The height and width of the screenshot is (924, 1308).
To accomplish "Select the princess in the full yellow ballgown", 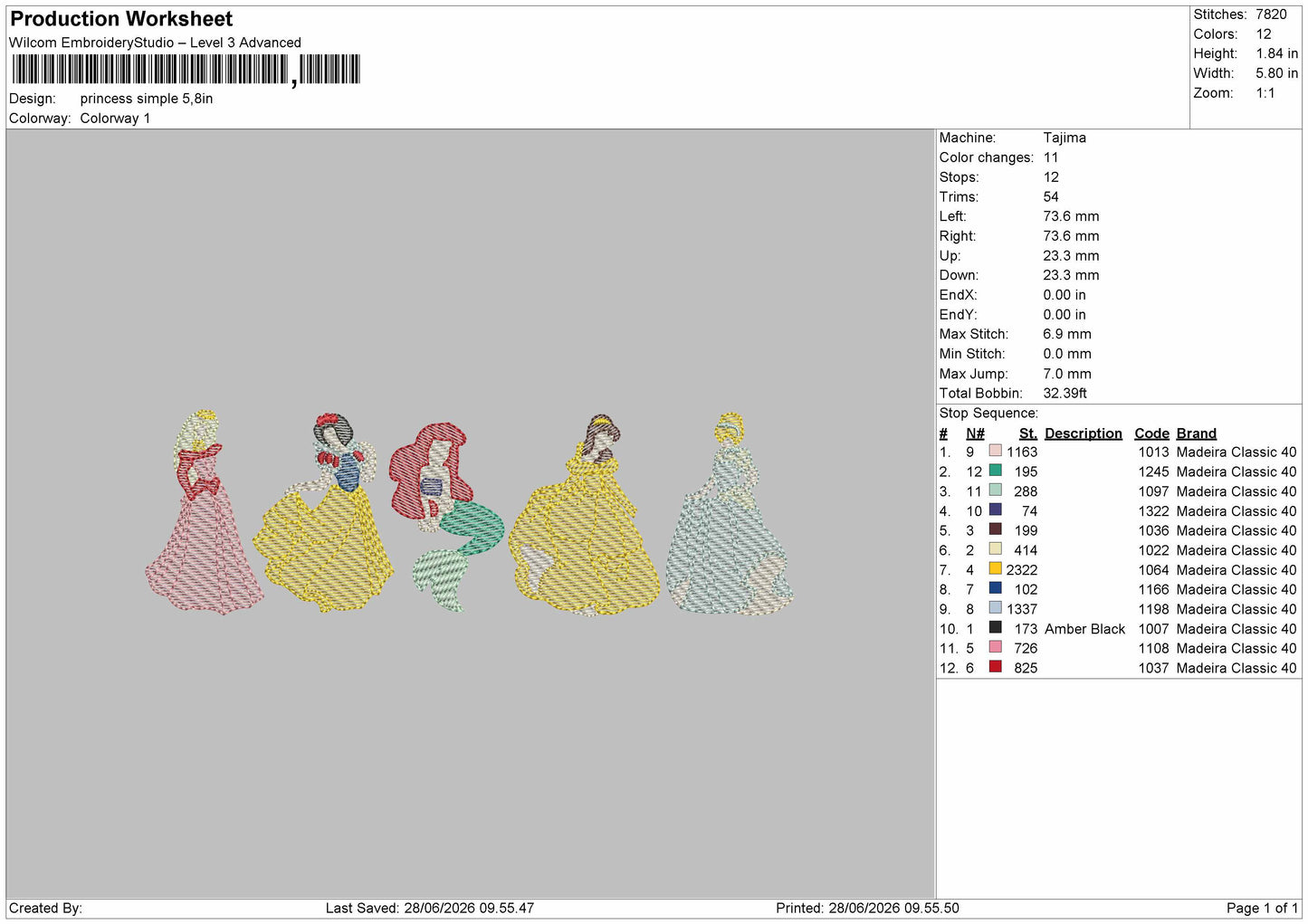I will coord(585,516).
